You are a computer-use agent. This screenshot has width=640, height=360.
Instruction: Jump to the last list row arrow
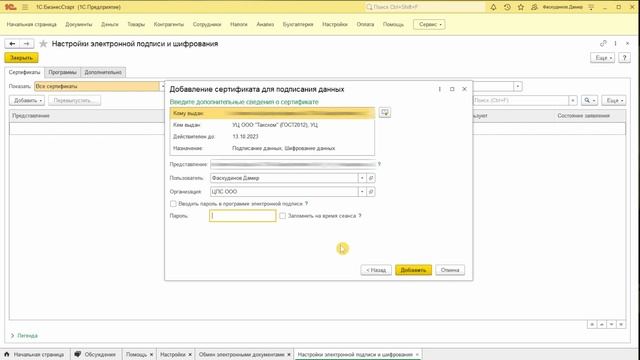pos(621,324)
